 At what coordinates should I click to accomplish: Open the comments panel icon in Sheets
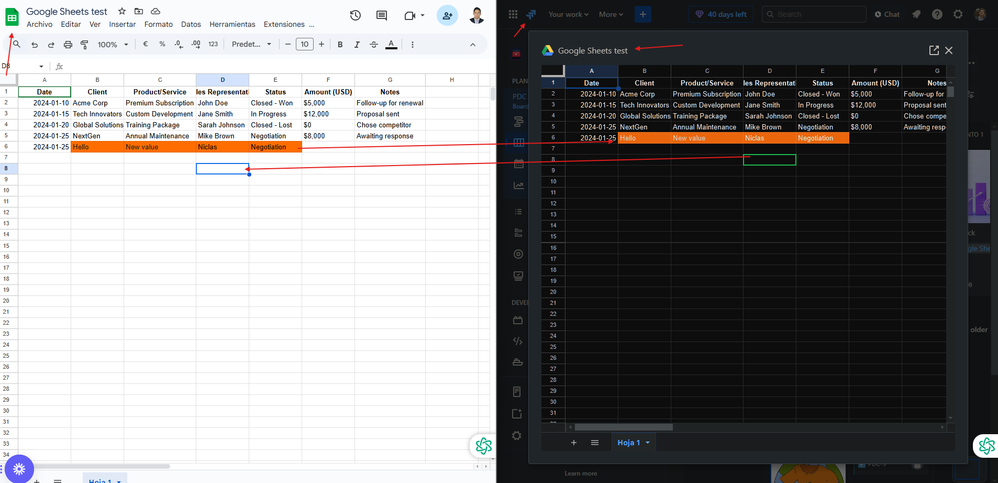click(382, 15)
